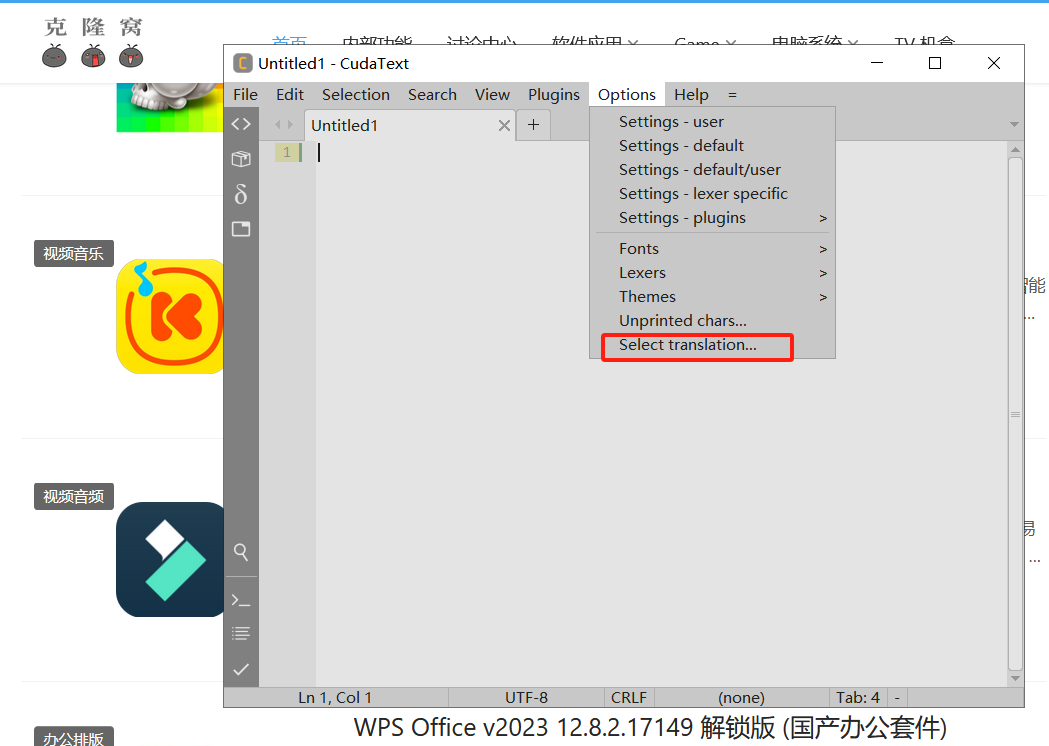This screenshot has height=746, width=1049.
Task: Click the tab scroll left arrow
Action: pos(278,124)
